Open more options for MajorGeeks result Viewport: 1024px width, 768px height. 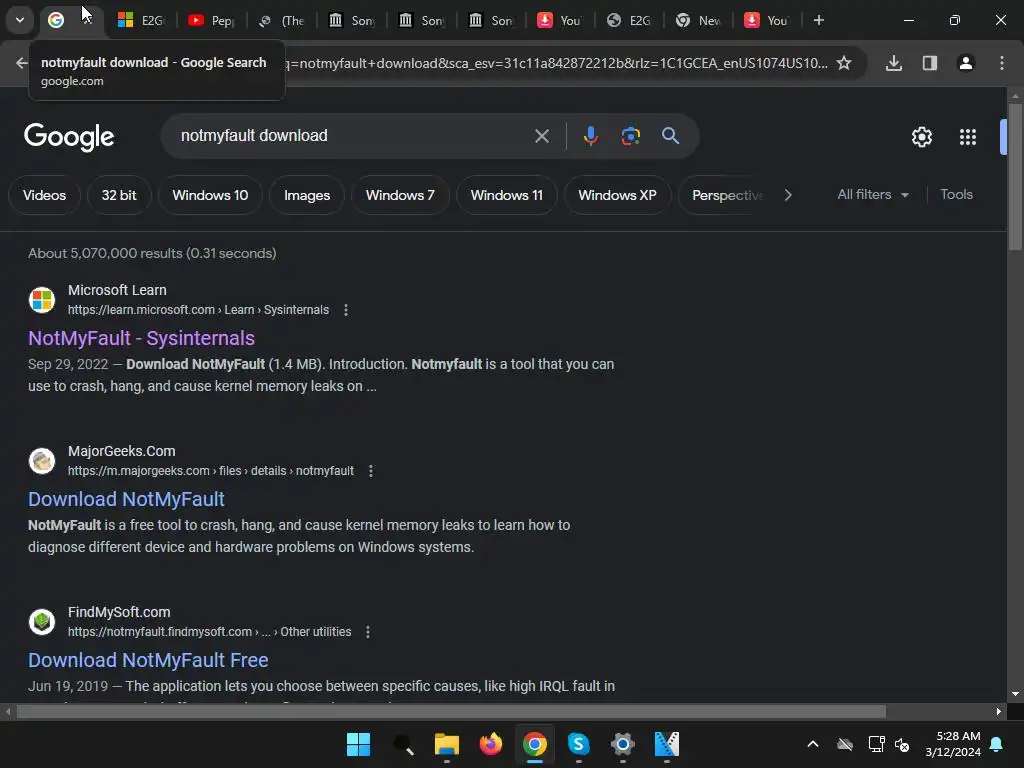[371, 471]
